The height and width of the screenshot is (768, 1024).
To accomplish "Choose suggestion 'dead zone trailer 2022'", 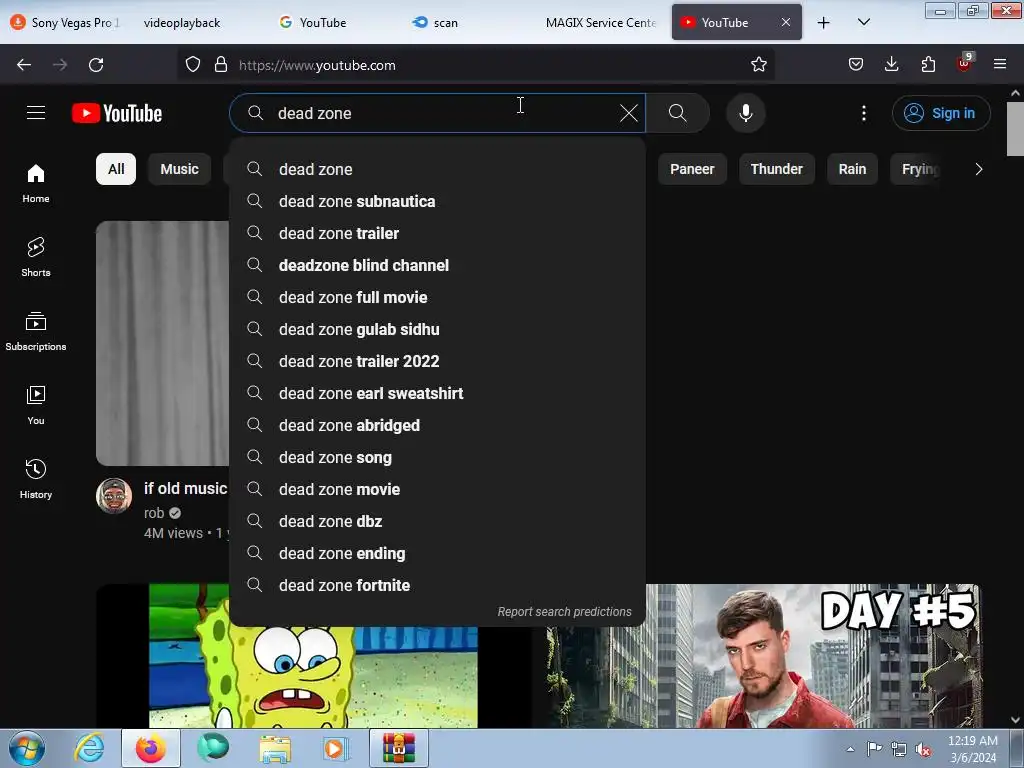I will click(x=438, y=361).
